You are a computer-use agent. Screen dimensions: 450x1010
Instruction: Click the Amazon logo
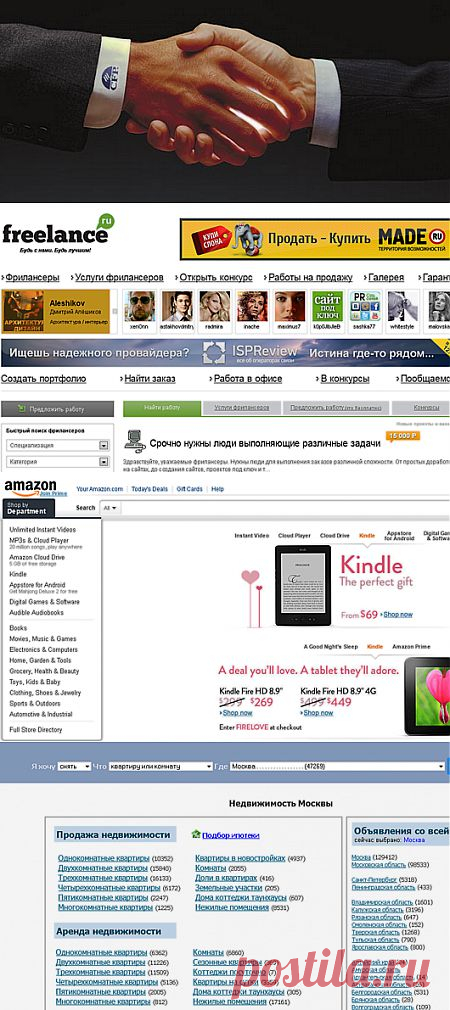31,488
